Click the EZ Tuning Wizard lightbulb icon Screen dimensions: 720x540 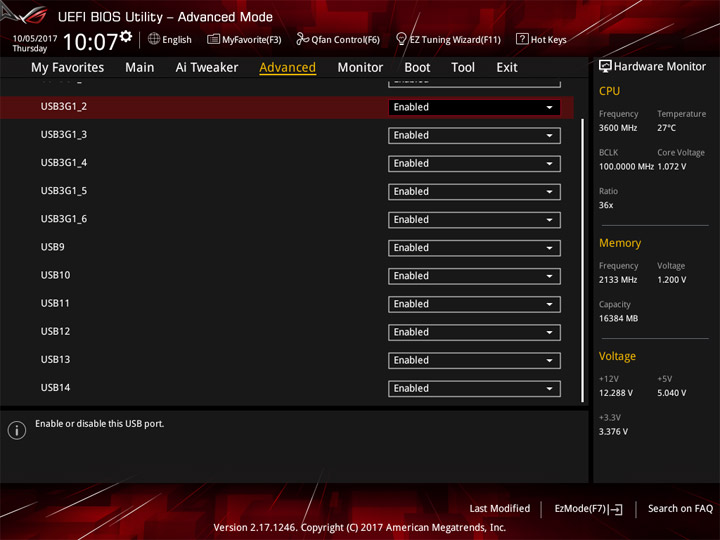coord(401,39)
